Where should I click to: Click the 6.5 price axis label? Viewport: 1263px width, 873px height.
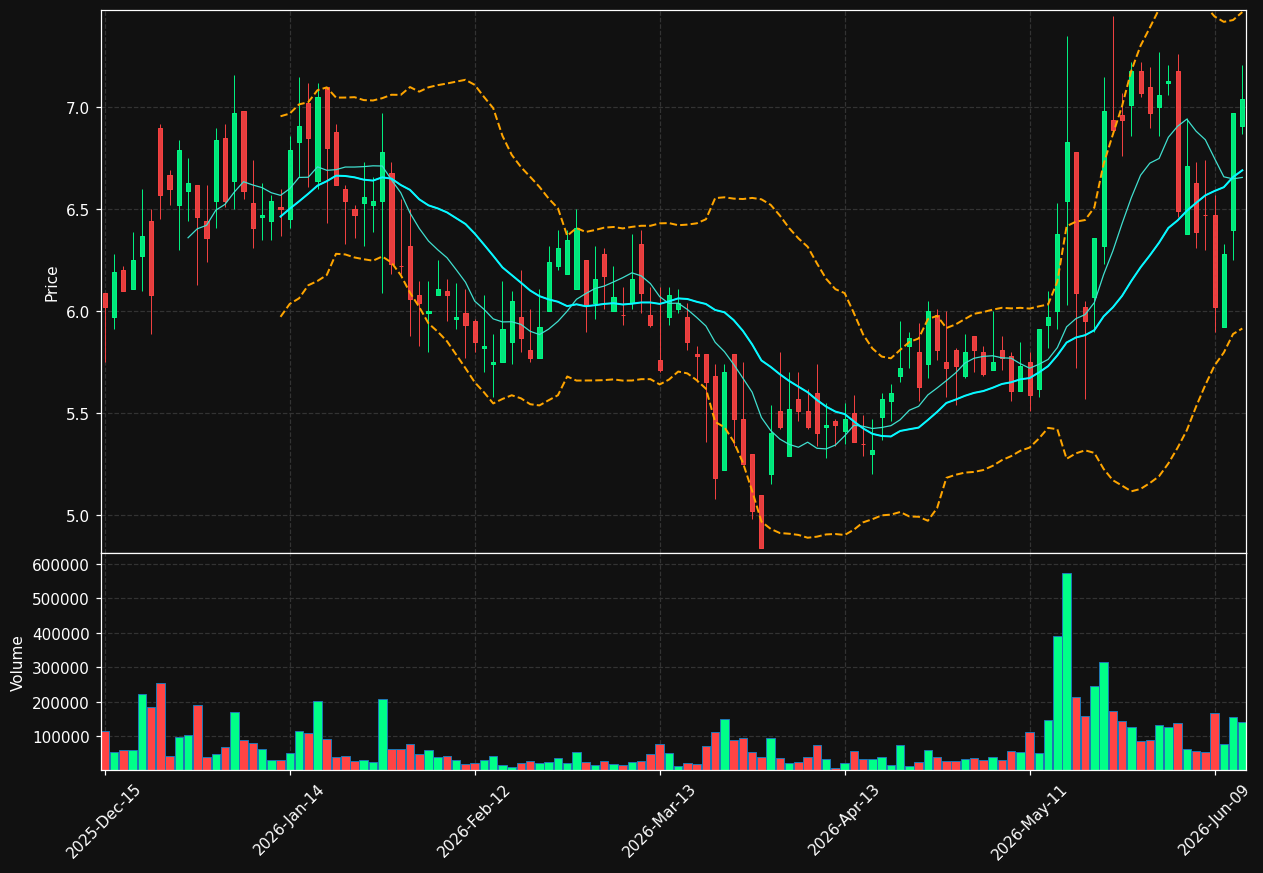click(x=78, y=210)
